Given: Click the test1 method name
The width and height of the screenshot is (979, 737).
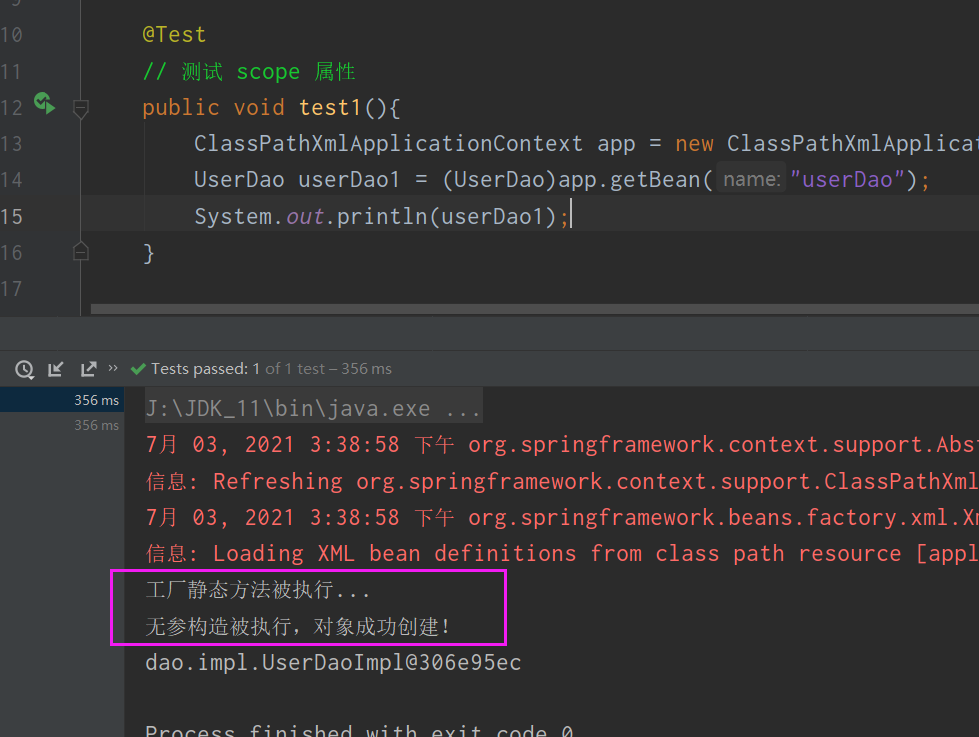Looking at the screenshot, I should (x=330, y=107).
